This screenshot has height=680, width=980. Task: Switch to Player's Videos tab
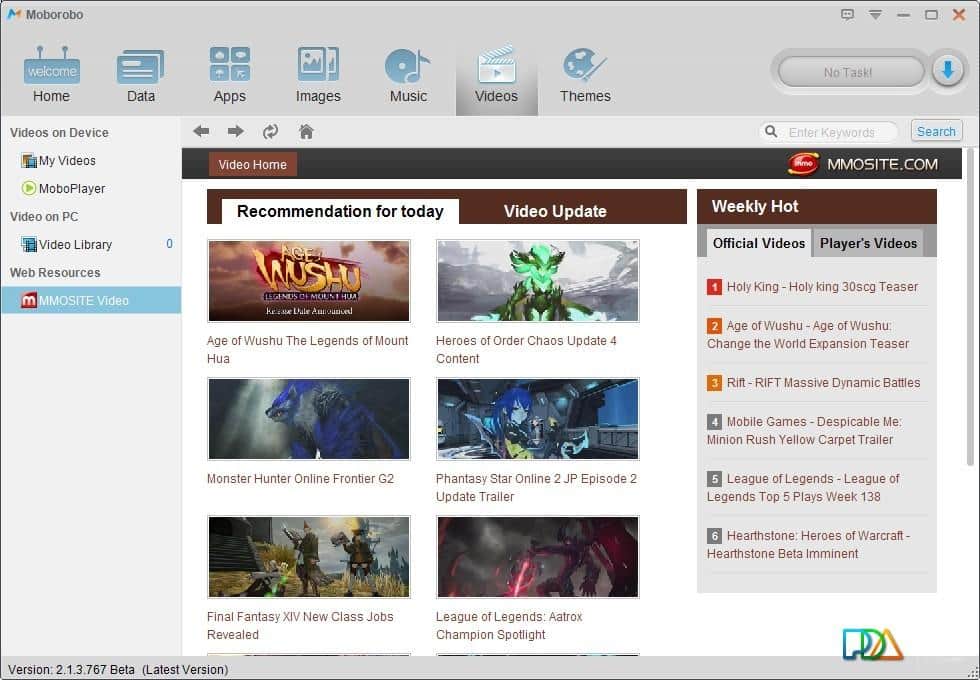tap(868, 243)
